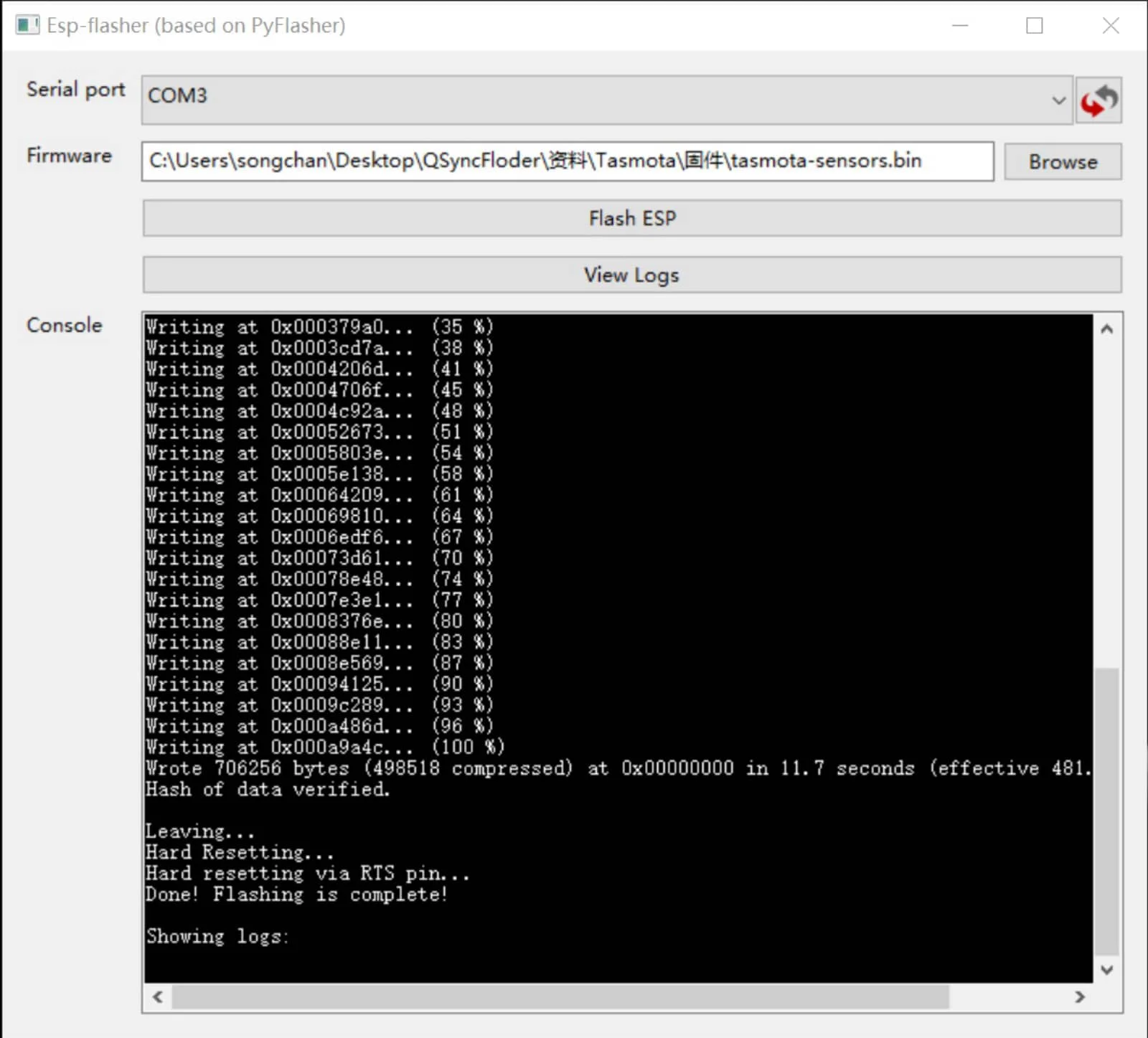Viewport: 1148px width, 1038px height.
Task: Open the COM3 serial port combo box
Action: tap(596, 99)
